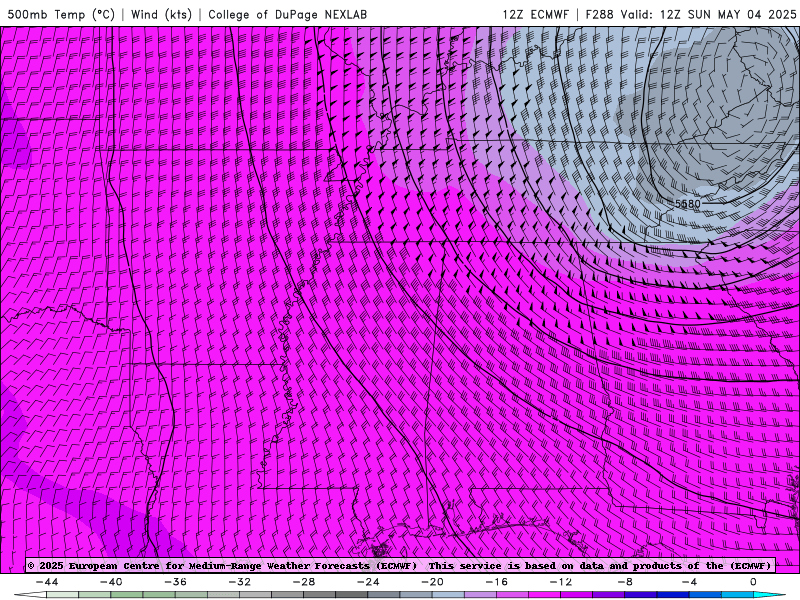Click the '-8' color scale label
The width and height of the screenshot is (800, 600).
coord(626,582)
